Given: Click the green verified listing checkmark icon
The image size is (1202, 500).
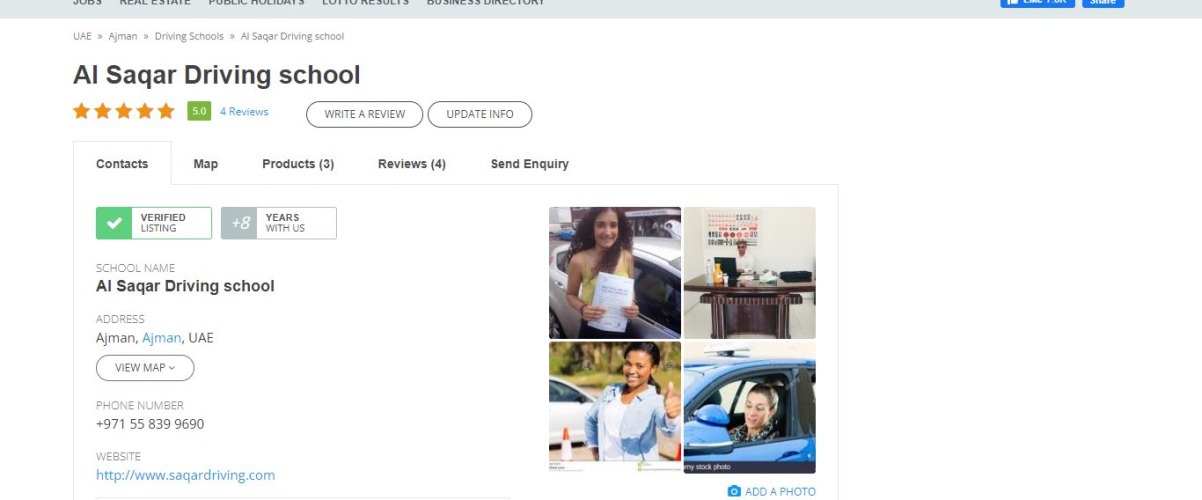Looking at the screenshot, I should pyautogui.click(x=115, y=223).
